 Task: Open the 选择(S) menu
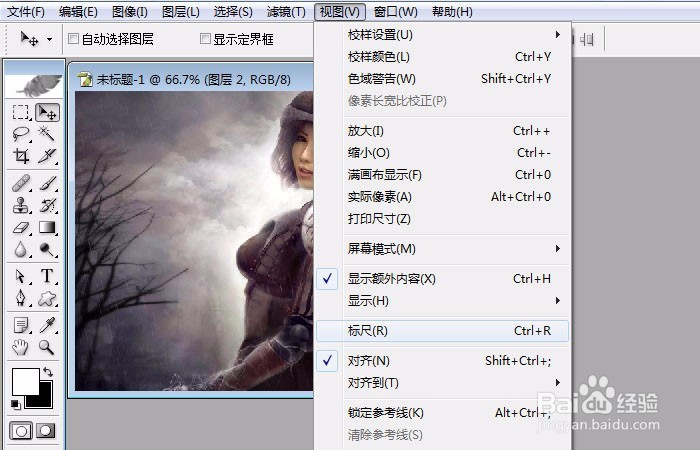click(x=233, y=12)
